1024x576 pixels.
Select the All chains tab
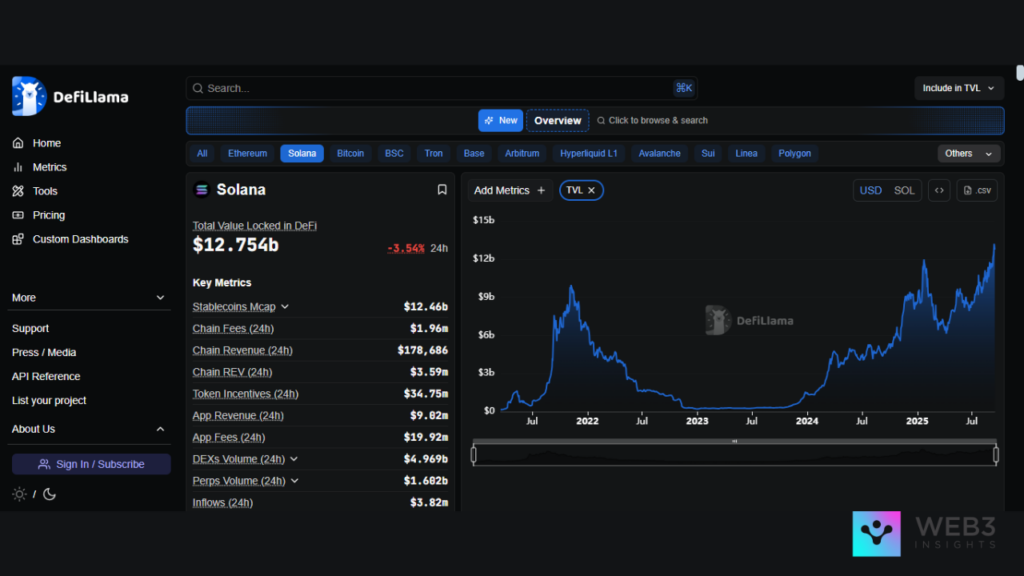[202, 153]
